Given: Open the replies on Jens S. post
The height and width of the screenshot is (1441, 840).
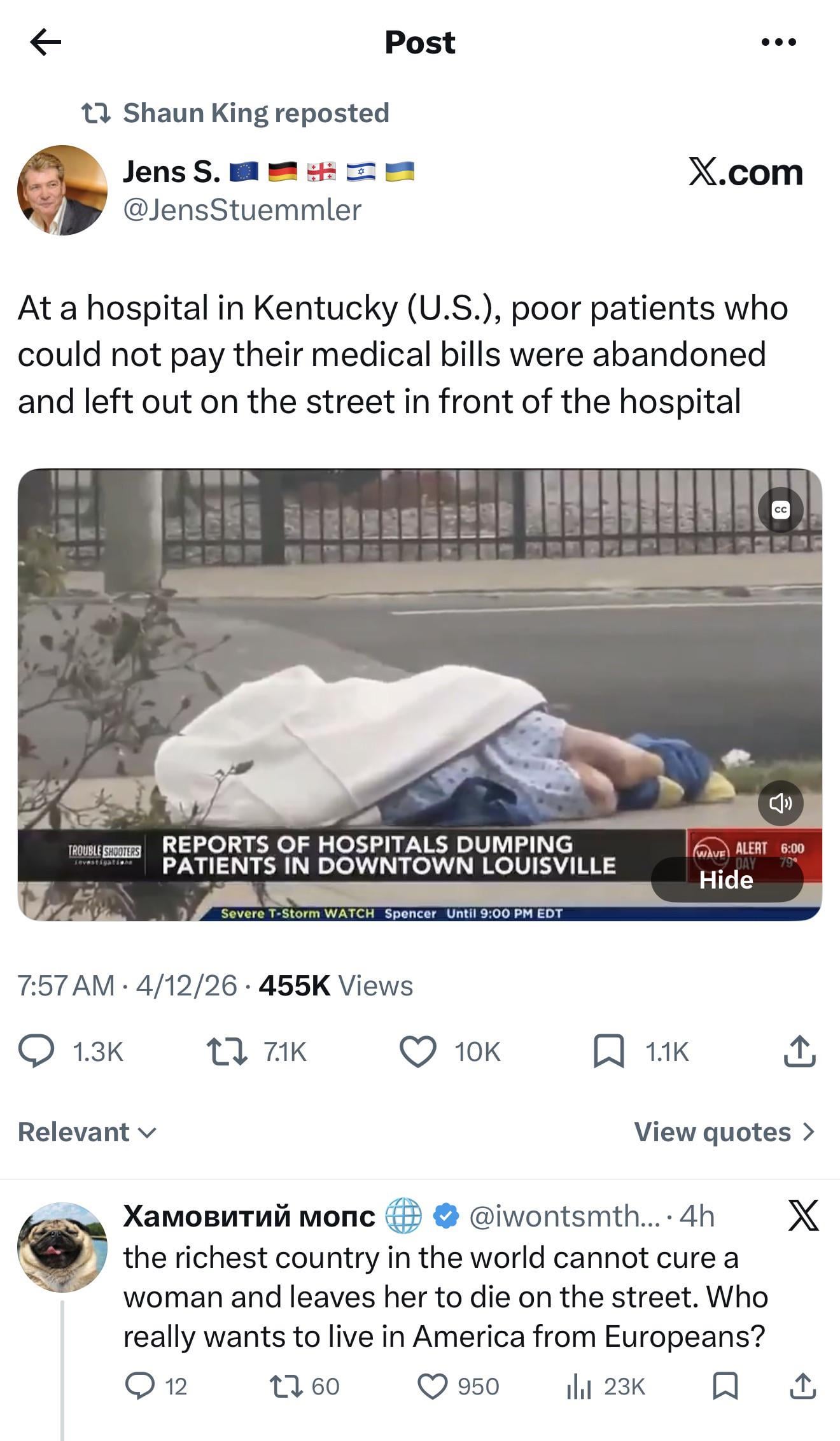Looking at the screenshot, I should (x=71, y=1052).
